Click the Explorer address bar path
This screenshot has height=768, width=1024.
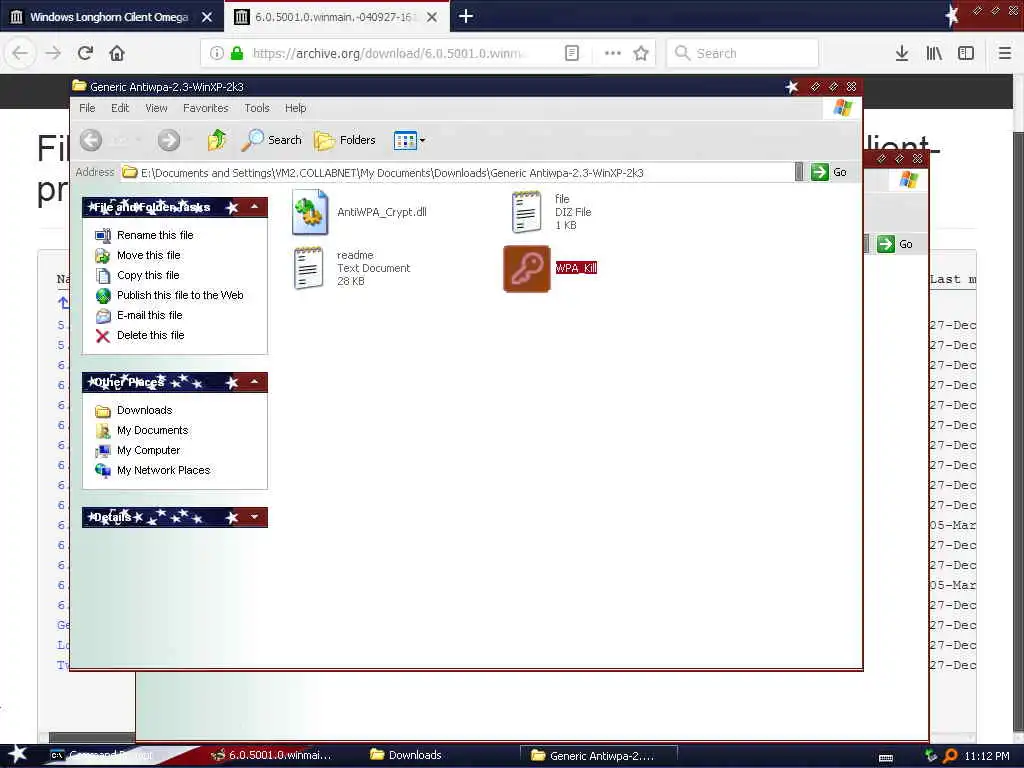coord(457,172)
